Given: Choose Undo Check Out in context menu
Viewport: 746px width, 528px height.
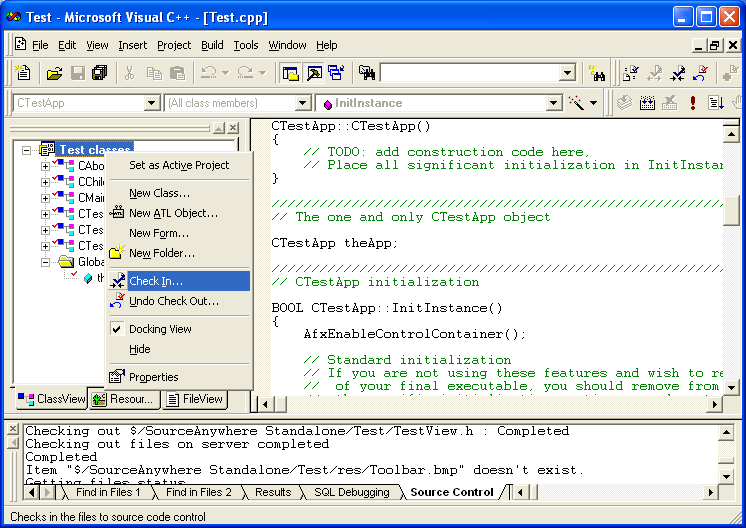Looking at the screenshot, I should click(179, 301).
